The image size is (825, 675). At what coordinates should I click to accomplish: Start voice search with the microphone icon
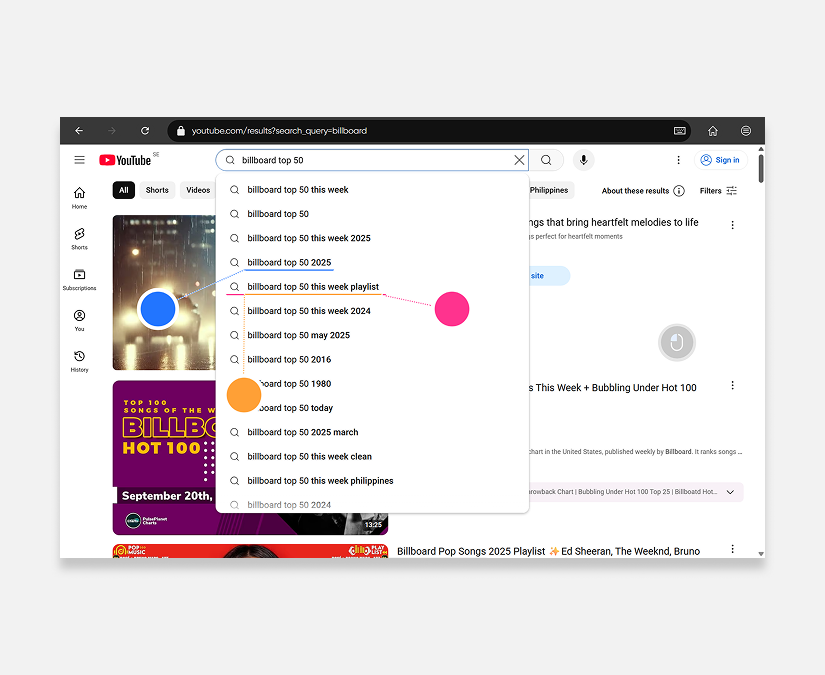click(x=583, y=160)
